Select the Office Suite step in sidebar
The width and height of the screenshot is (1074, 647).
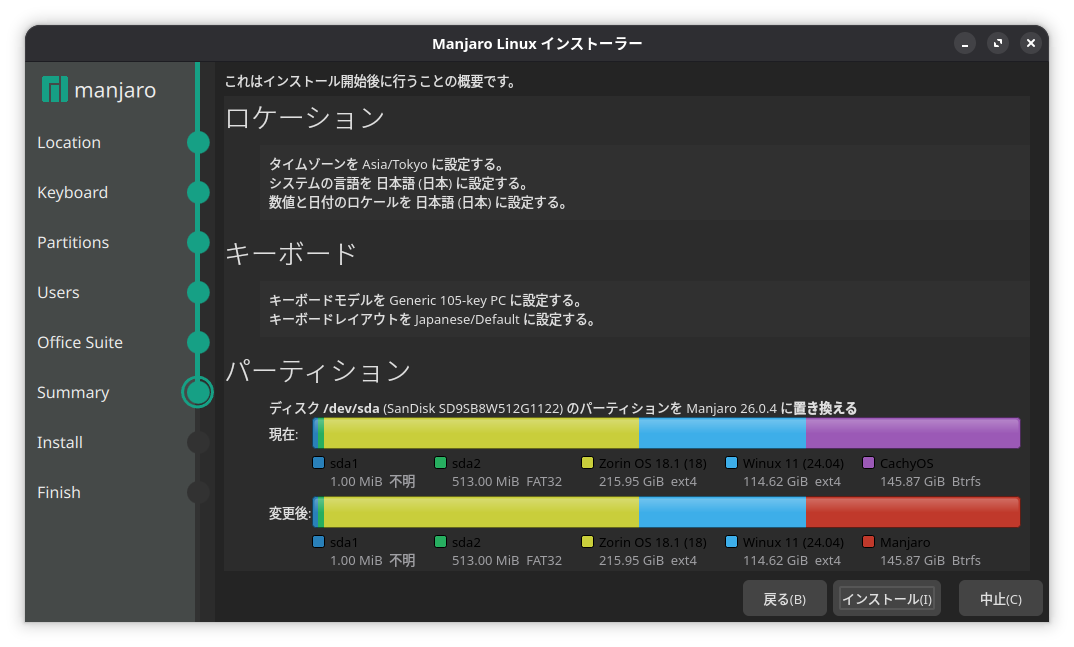(x=79, y=342)
